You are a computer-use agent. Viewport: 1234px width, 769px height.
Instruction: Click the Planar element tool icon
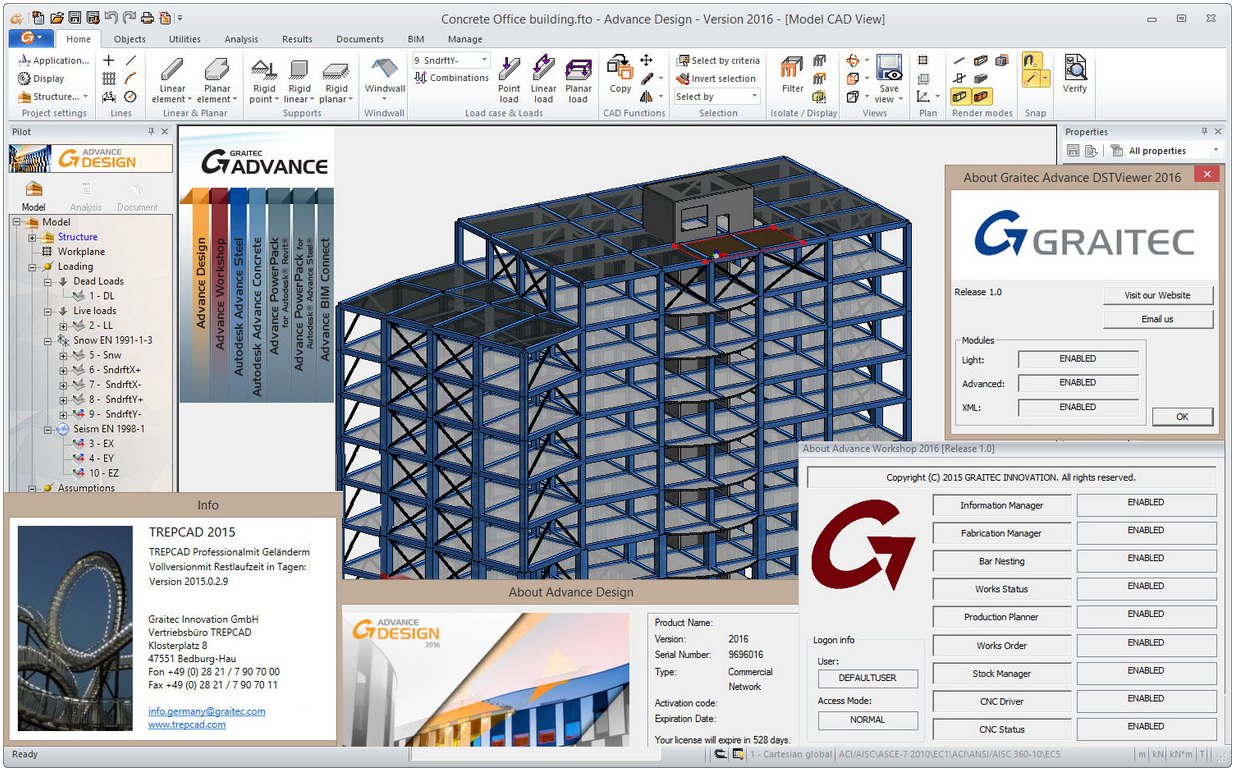pyautogui.click(x=217, y=70)
